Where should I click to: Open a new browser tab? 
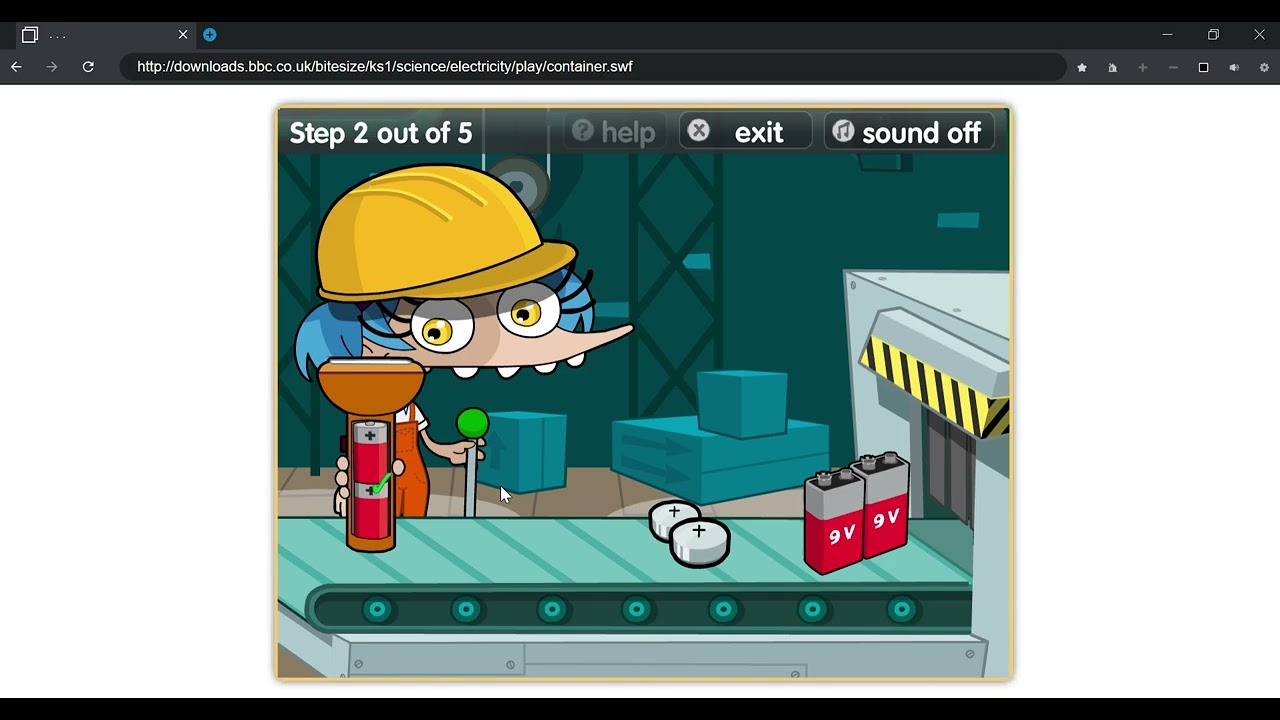(209, 34)
